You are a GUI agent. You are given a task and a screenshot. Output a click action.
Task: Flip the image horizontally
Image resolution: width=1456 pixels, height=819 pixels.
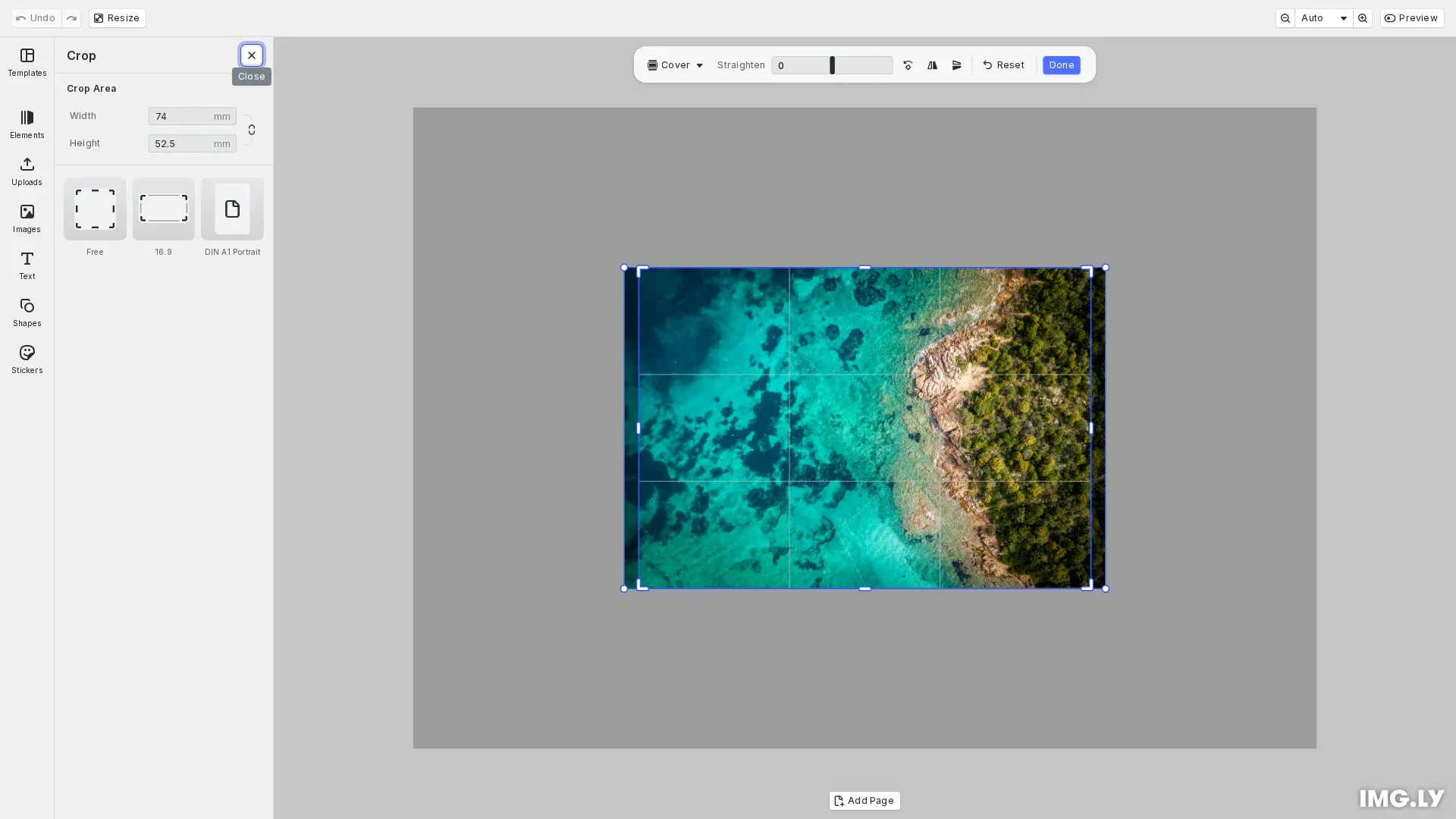pos(932,65)
